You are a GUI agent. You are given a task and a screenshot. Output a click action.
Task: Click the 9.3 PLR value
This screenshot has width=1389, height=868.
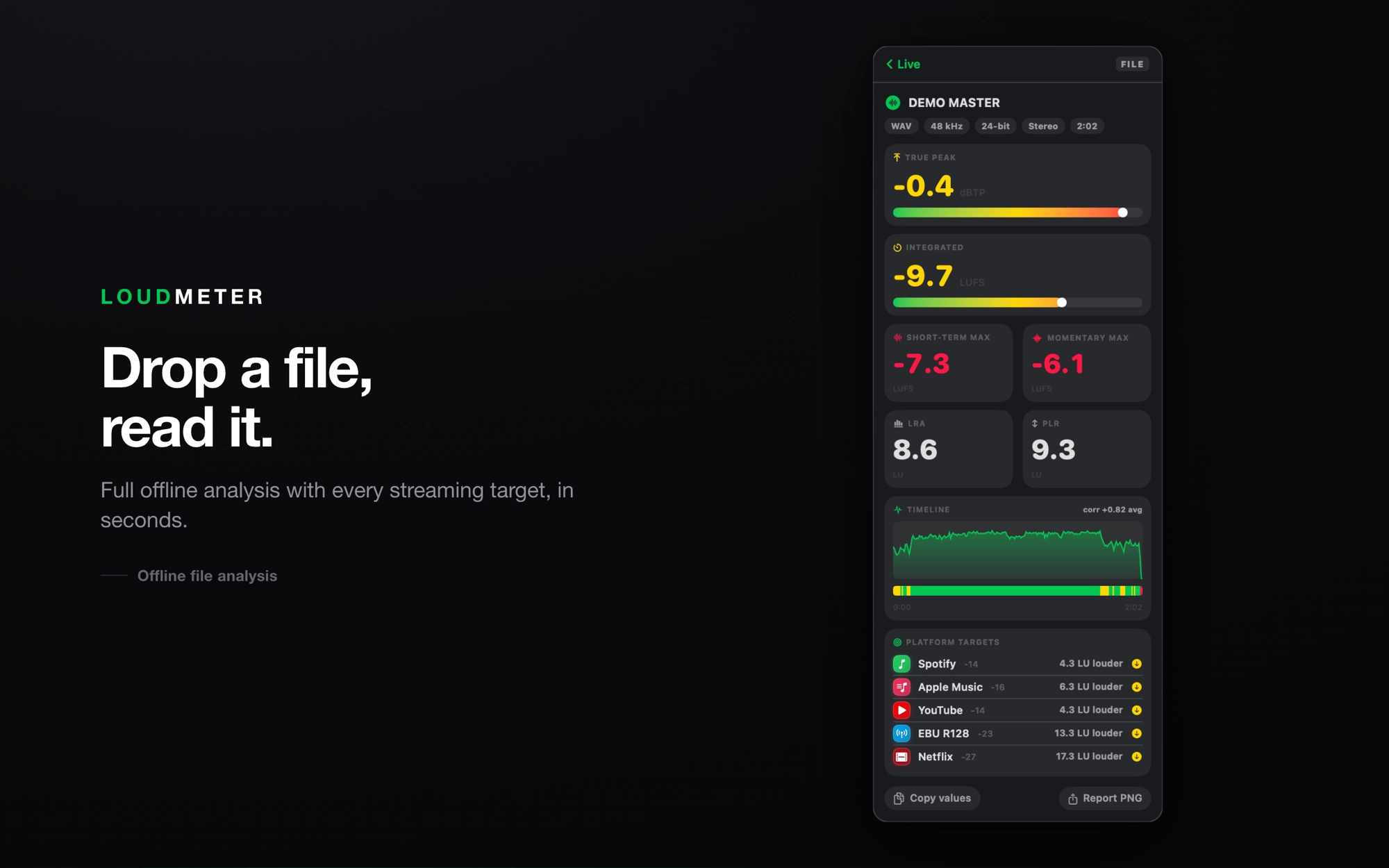(1053, 450)
